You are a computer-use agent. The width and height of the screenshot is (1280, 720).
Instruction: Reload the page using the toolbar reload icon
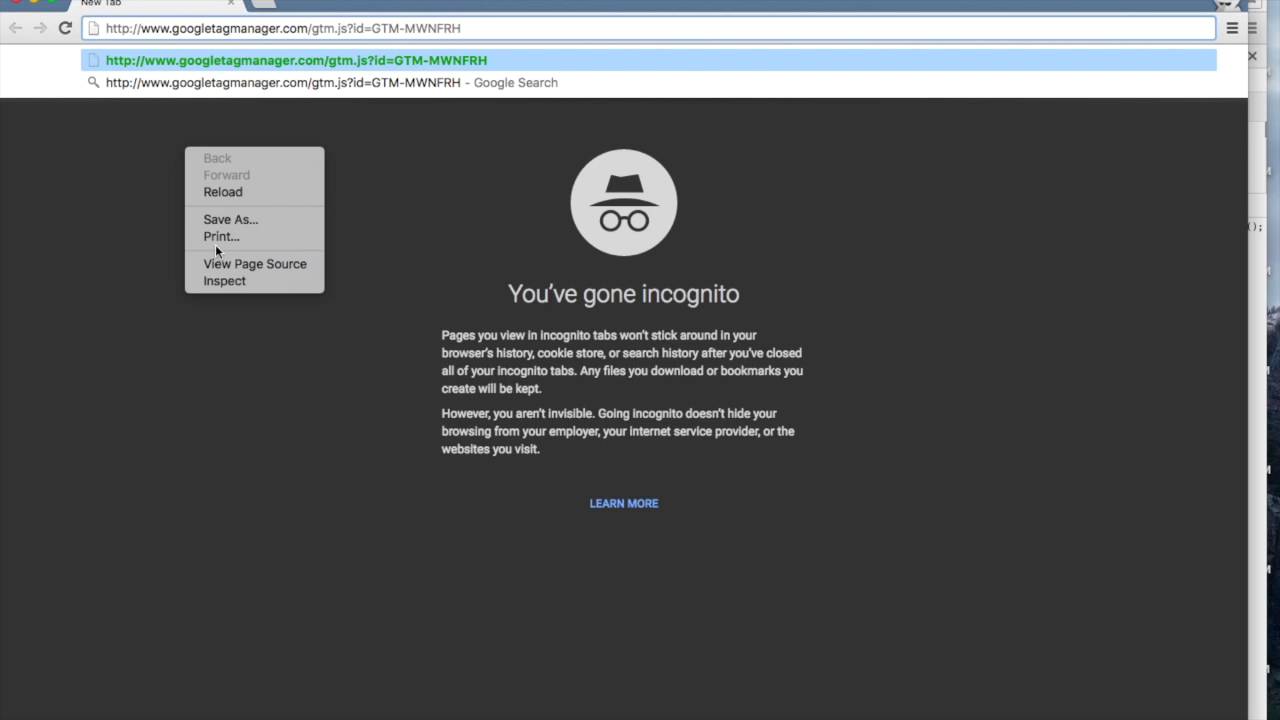(65, 28)
